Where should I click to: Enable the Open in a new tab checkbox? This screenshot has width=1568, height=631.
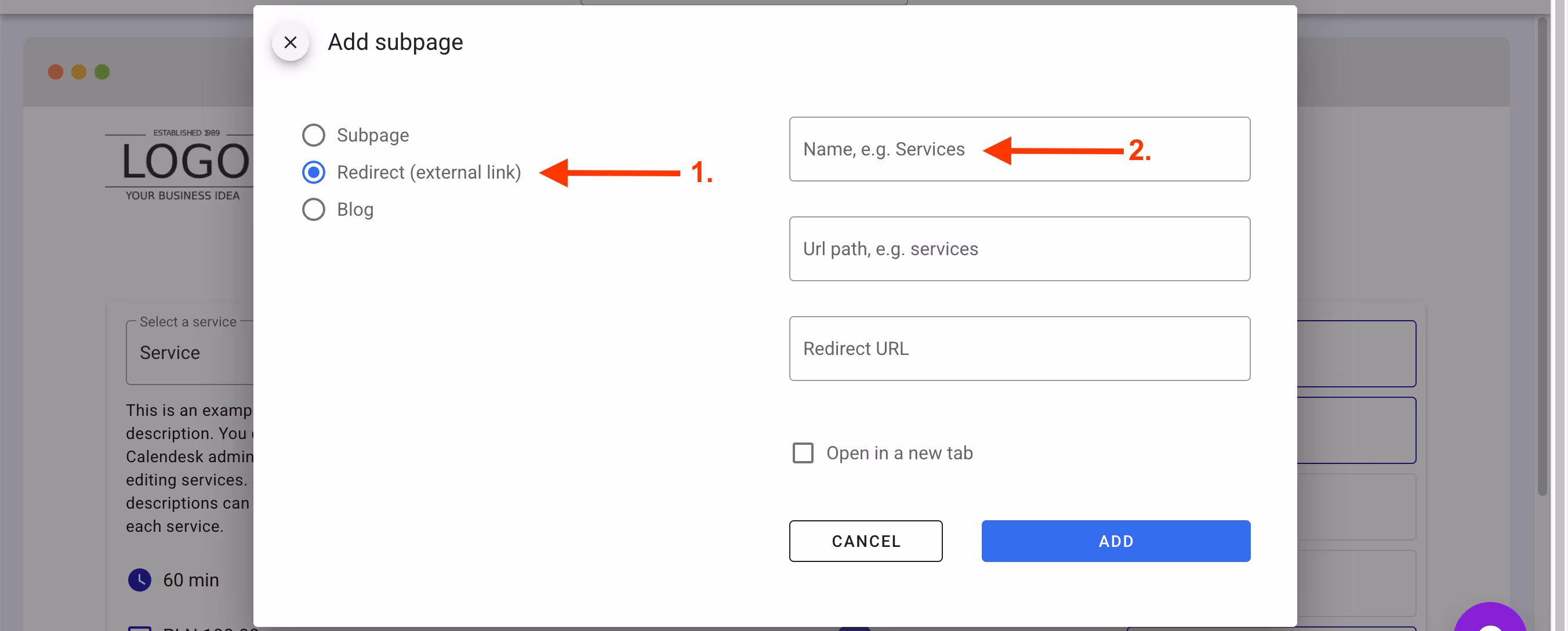pyautogui.click(x=803, y=453)
